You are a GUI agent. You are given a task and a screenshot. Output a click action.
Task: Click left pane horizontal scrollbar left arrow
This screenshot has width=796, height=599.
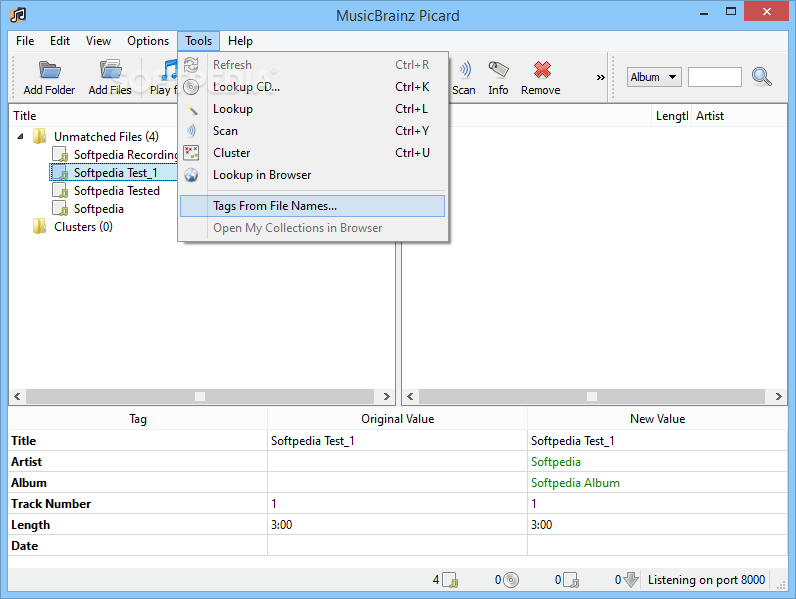coord(17,396)
